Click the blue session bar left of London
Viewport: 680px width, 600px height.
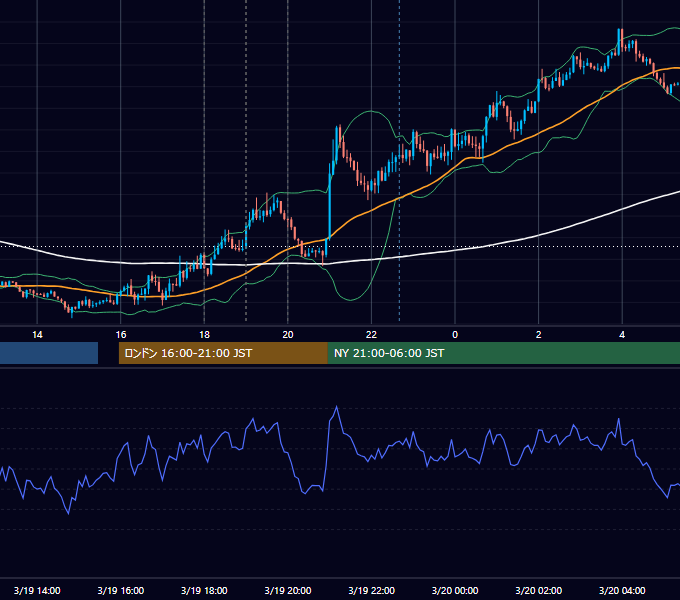[x=49, y=353]
